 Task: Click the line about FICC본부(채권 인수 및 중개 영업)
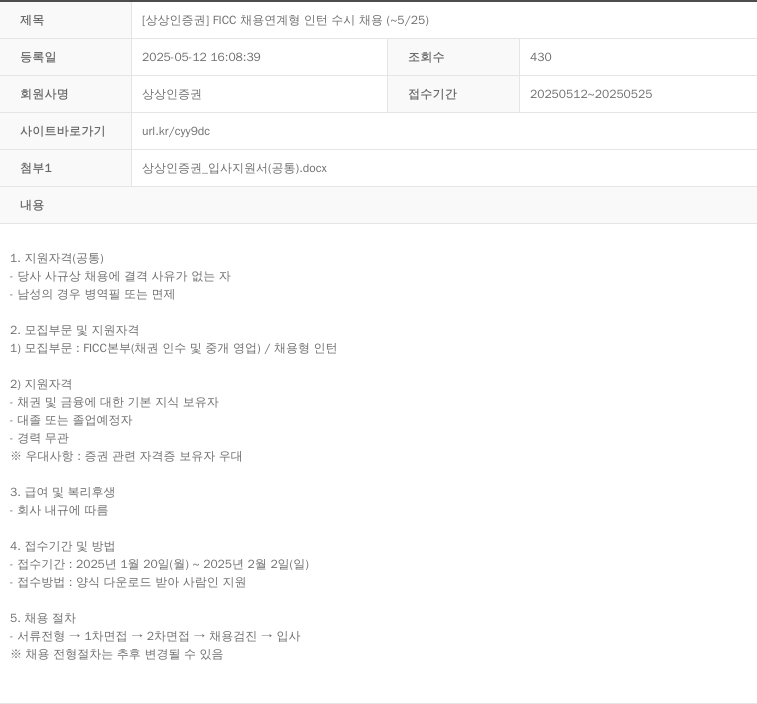point(173,348)
